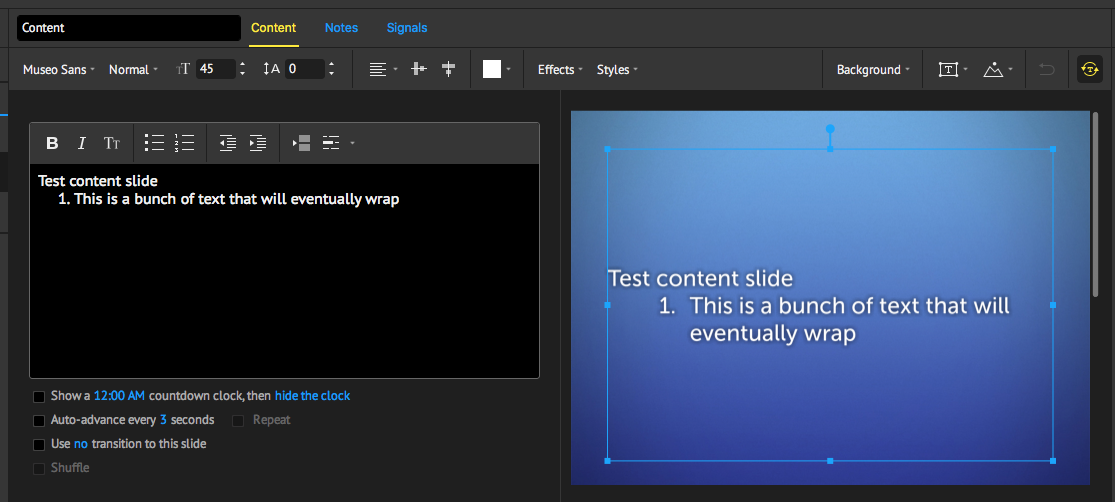Click the undo arrow icon
Screen dimensions: 1115x502
click(1047, 69)
